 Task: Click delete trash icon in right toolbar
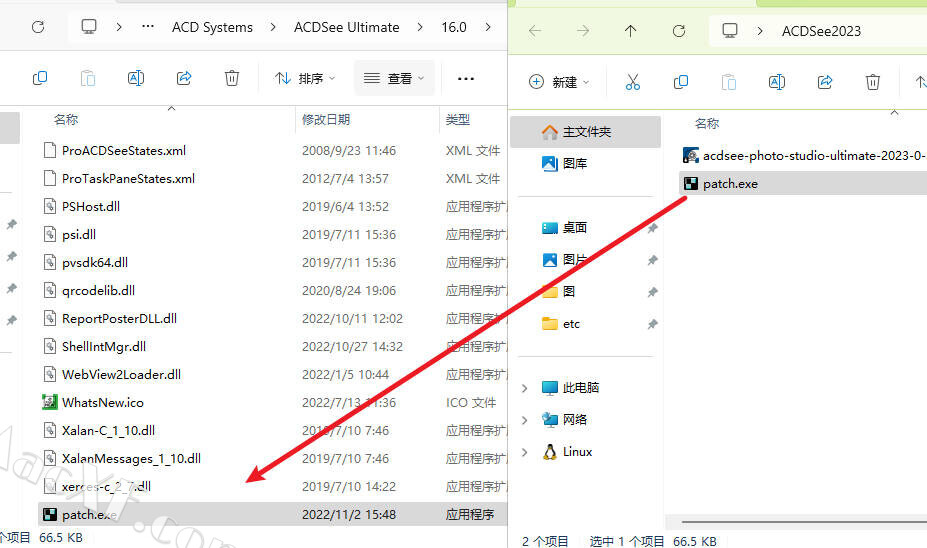[x=873, y=82]
